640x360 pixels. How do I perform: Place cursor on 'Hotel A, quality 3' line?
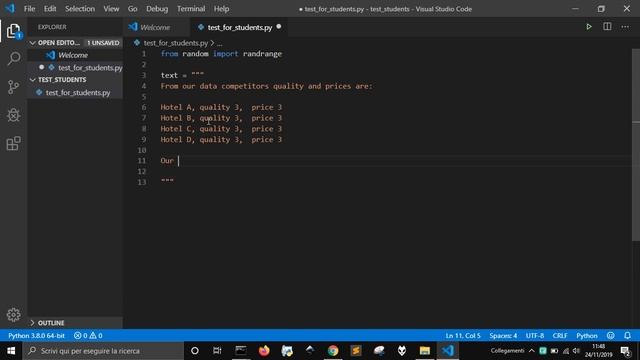(x=221, y=107)
